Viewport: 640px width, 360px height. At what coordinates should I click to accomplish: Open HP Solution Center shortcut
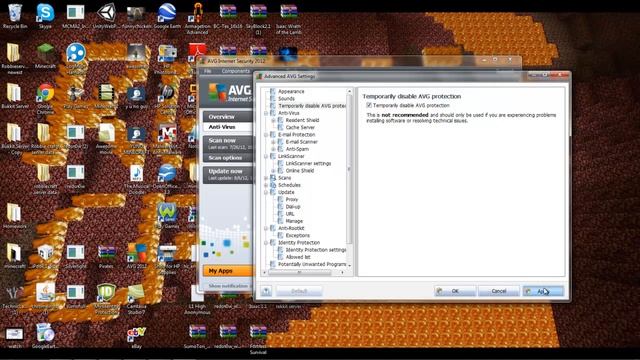167,98
